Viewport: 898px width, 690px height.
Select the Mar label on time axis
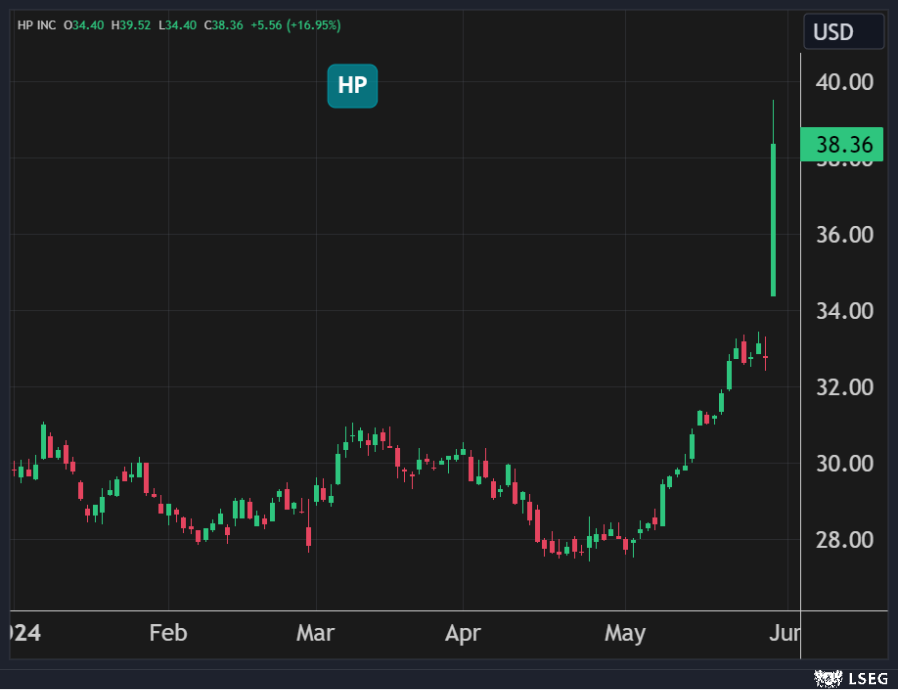pyautogui.click(x=316, y=633)
